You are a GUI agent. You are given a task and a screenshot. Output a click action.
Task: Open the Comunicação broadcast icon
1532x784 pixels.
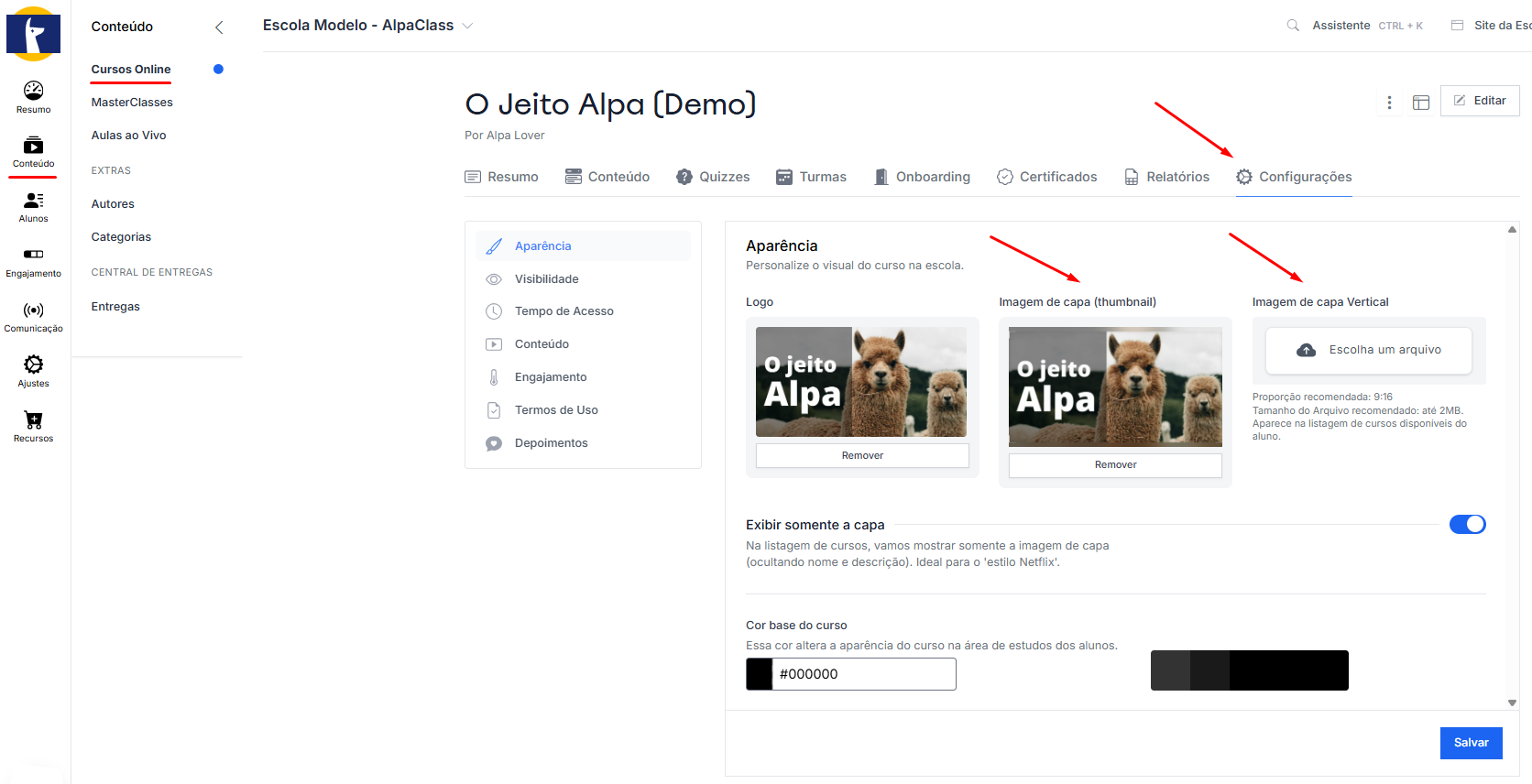pos(33,310)
